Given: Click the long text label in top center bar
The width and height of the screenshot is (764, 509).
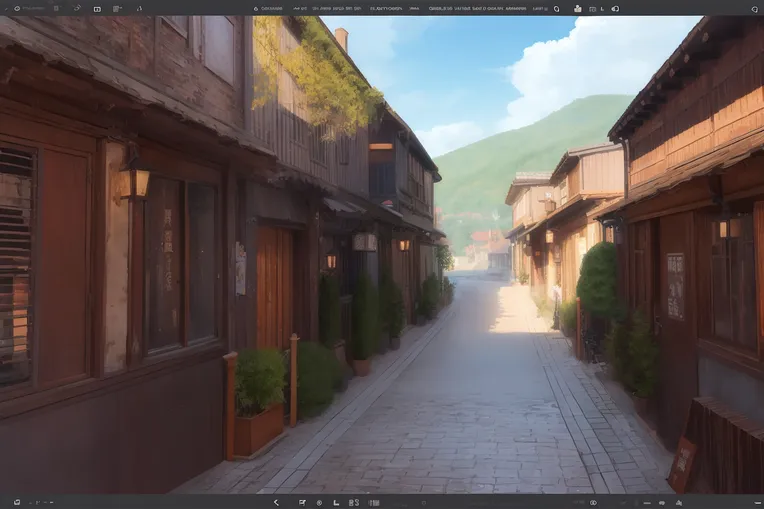Looking at the screenshot, I should (x=477, y=8).
